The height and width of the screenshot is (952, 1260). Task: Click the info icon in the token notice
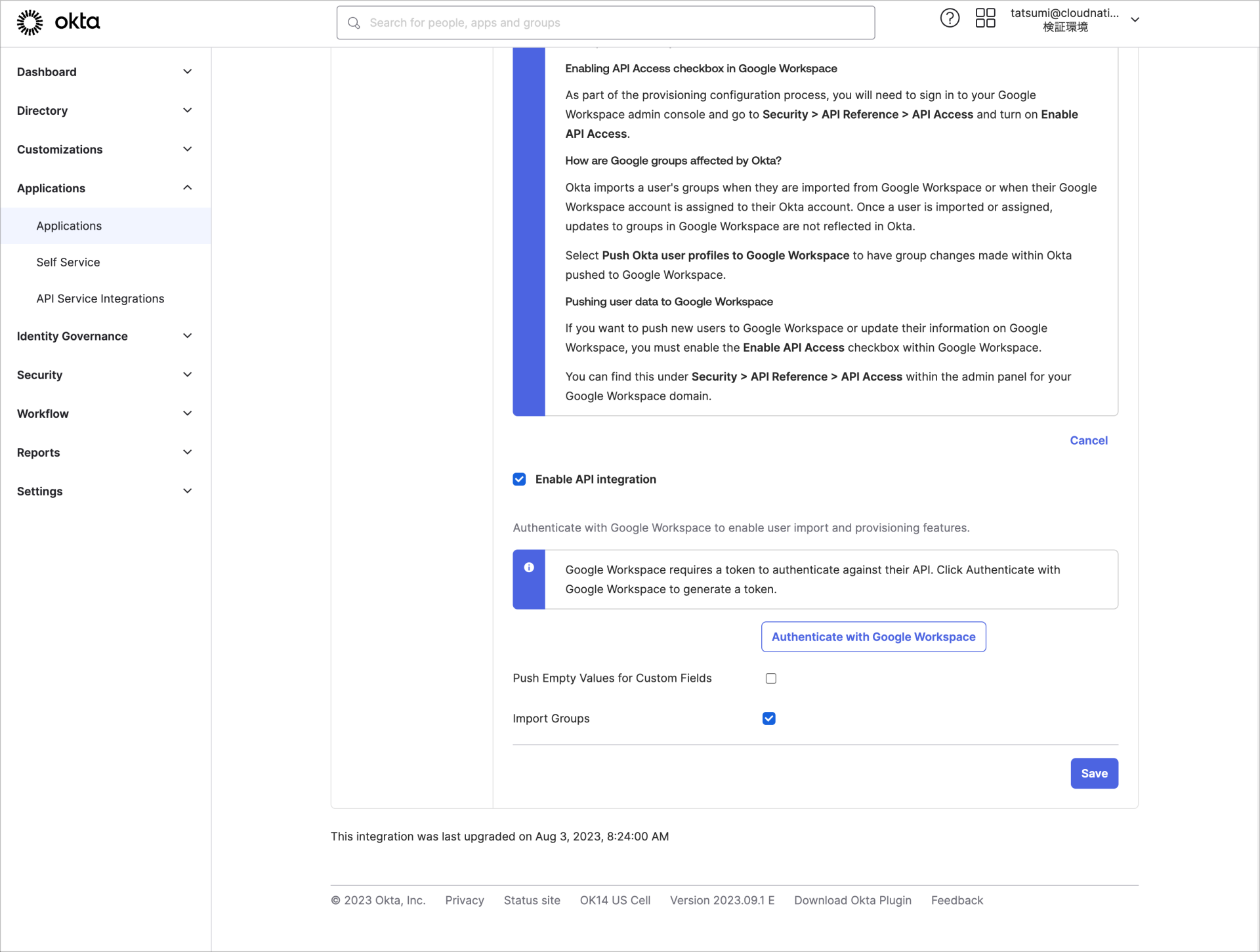pyautogui.click(x=529, y=567)
